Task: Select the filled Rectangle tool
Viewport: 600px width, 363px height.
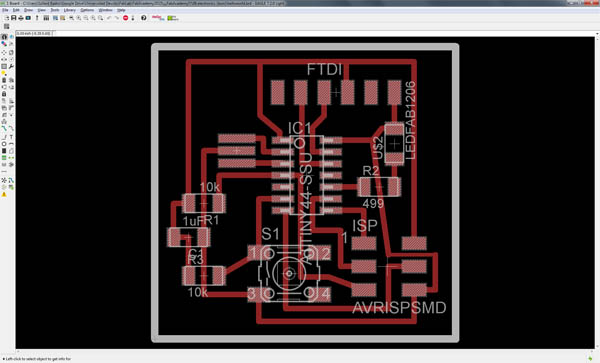Action: (4, 151)
